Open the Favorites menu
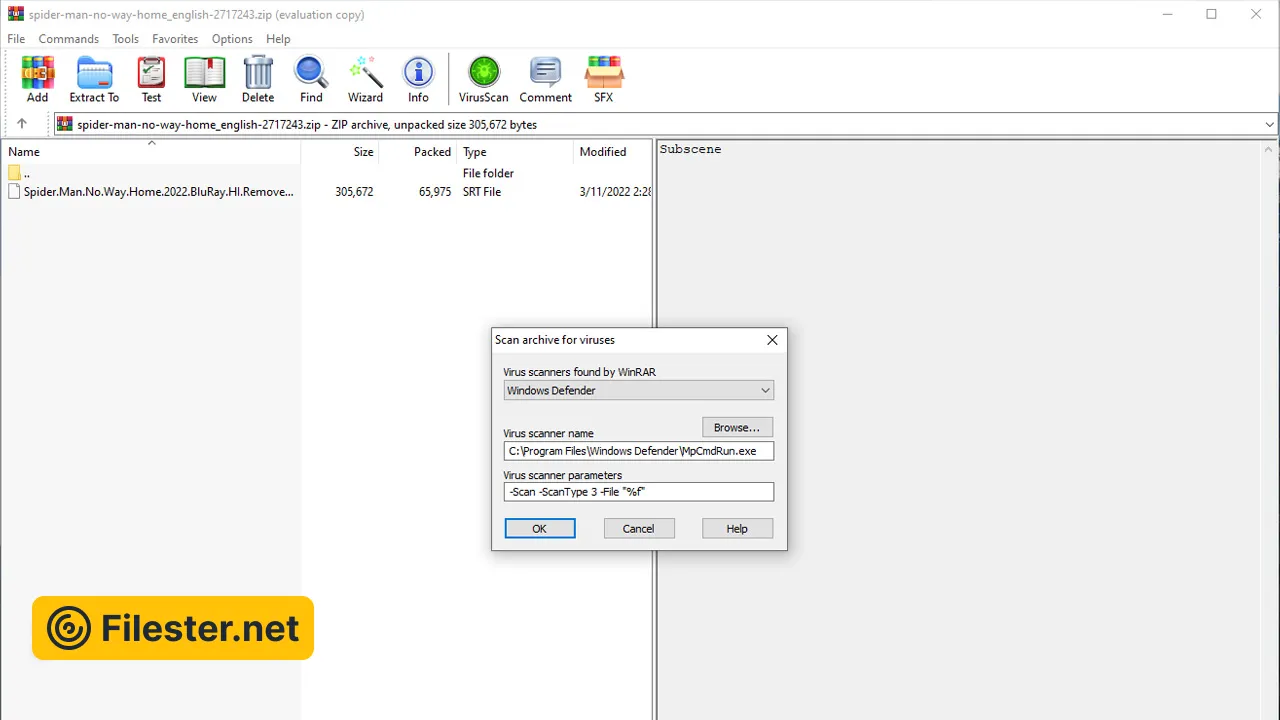 click(175, 39)
